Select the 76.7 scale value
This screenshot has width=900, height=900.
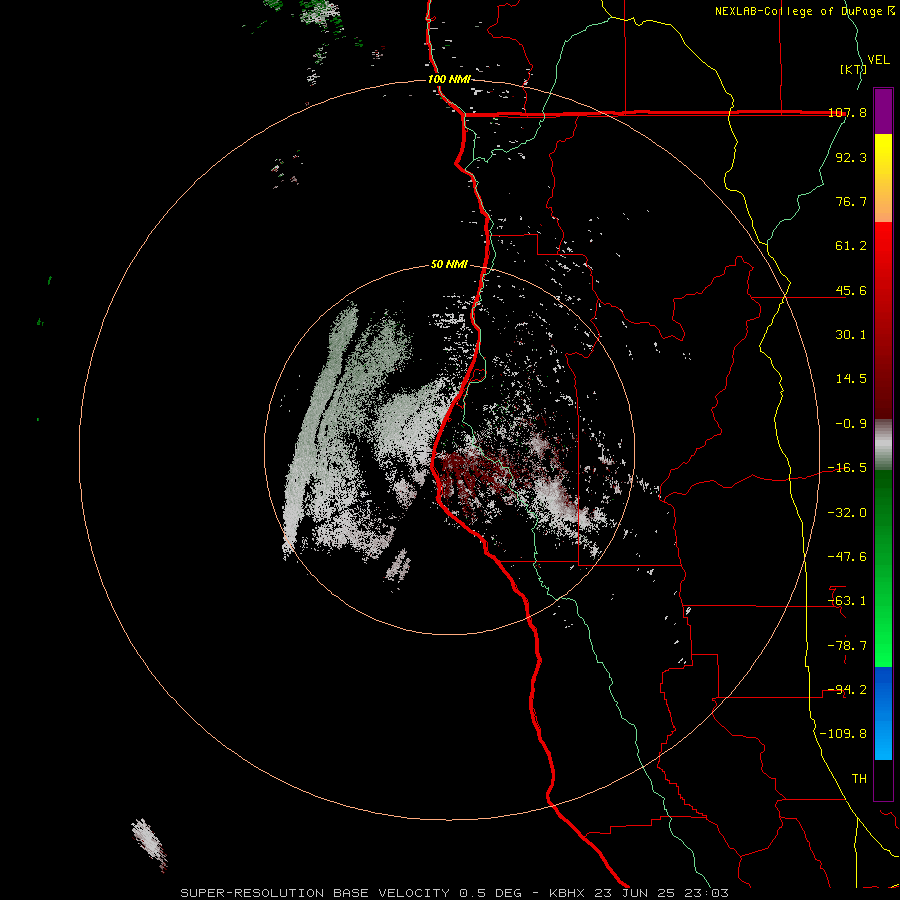click(851, 201)
